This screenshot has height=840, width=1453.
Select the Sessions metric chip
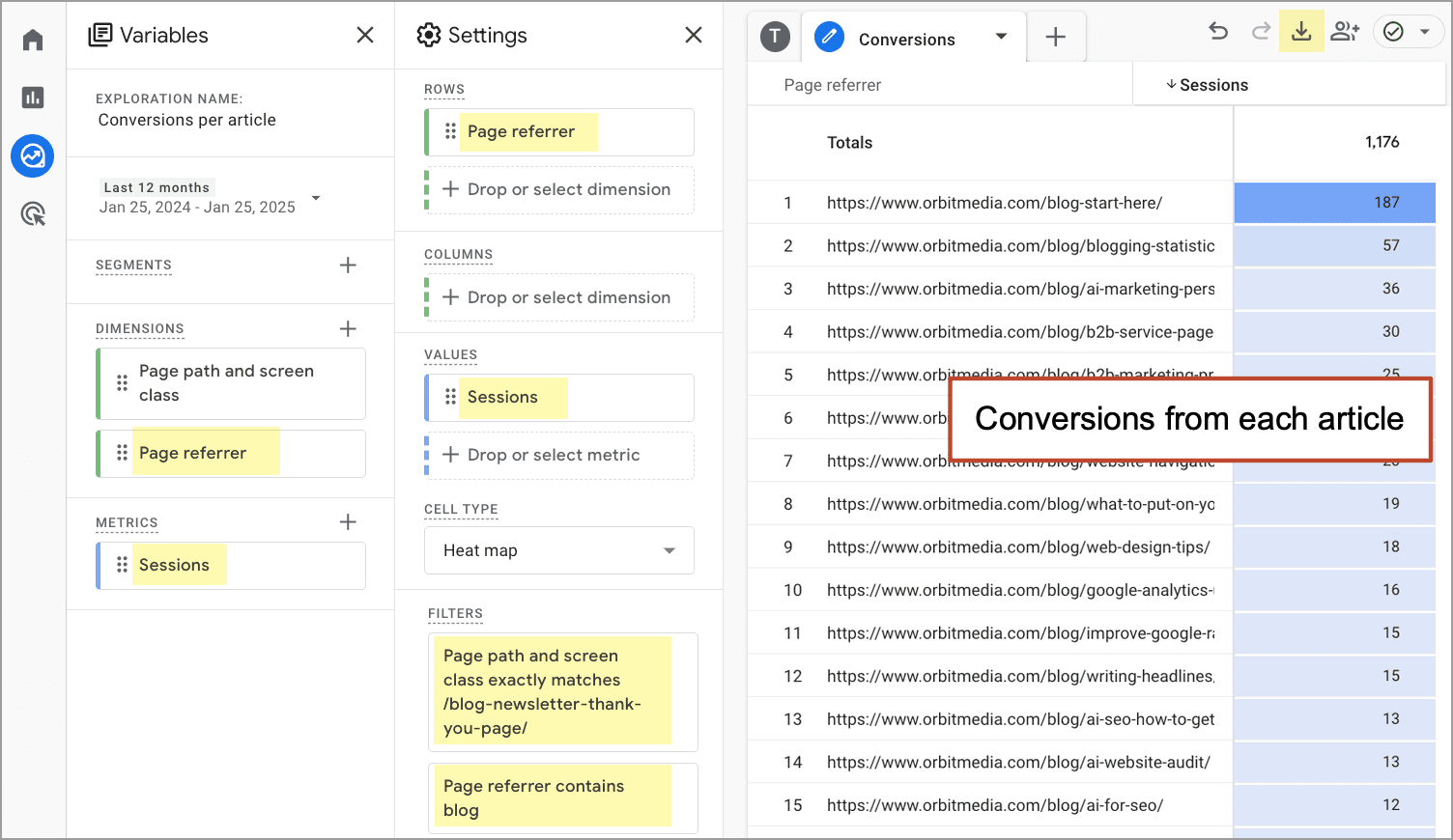[x=231, y=565]
